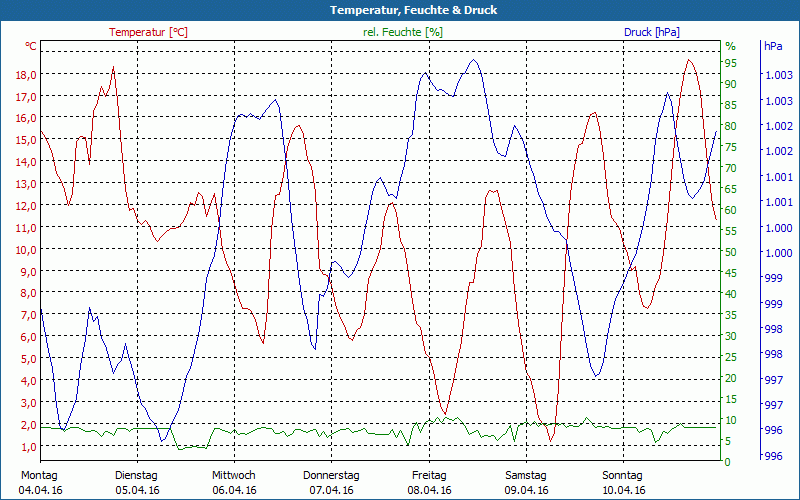
Task: Click the '17,0' temperature axis value
Action: click(x=26, y=96)
